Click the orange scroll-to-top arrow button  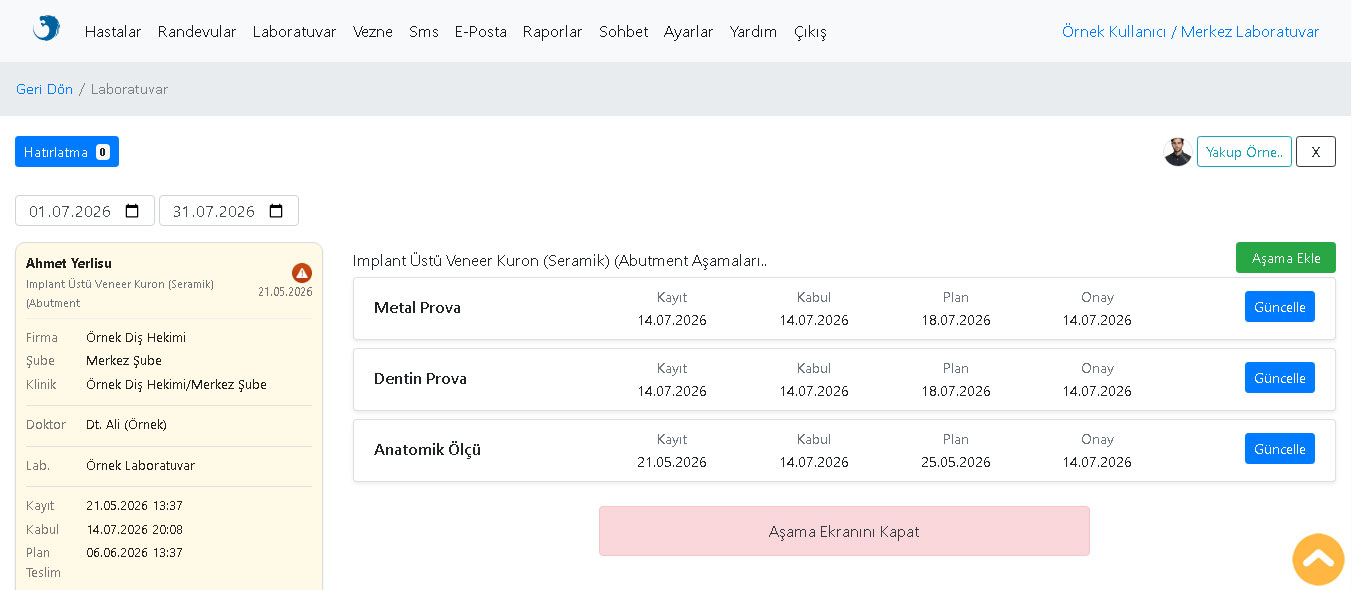click(x=1318, y=559)
